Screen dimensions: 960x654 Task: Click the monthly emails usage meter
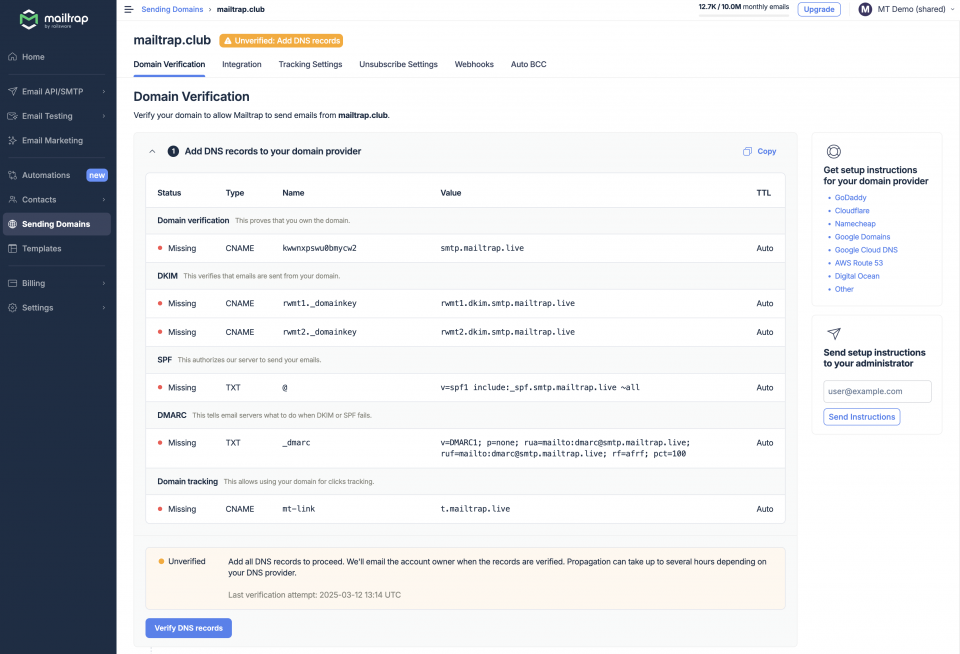744,9
